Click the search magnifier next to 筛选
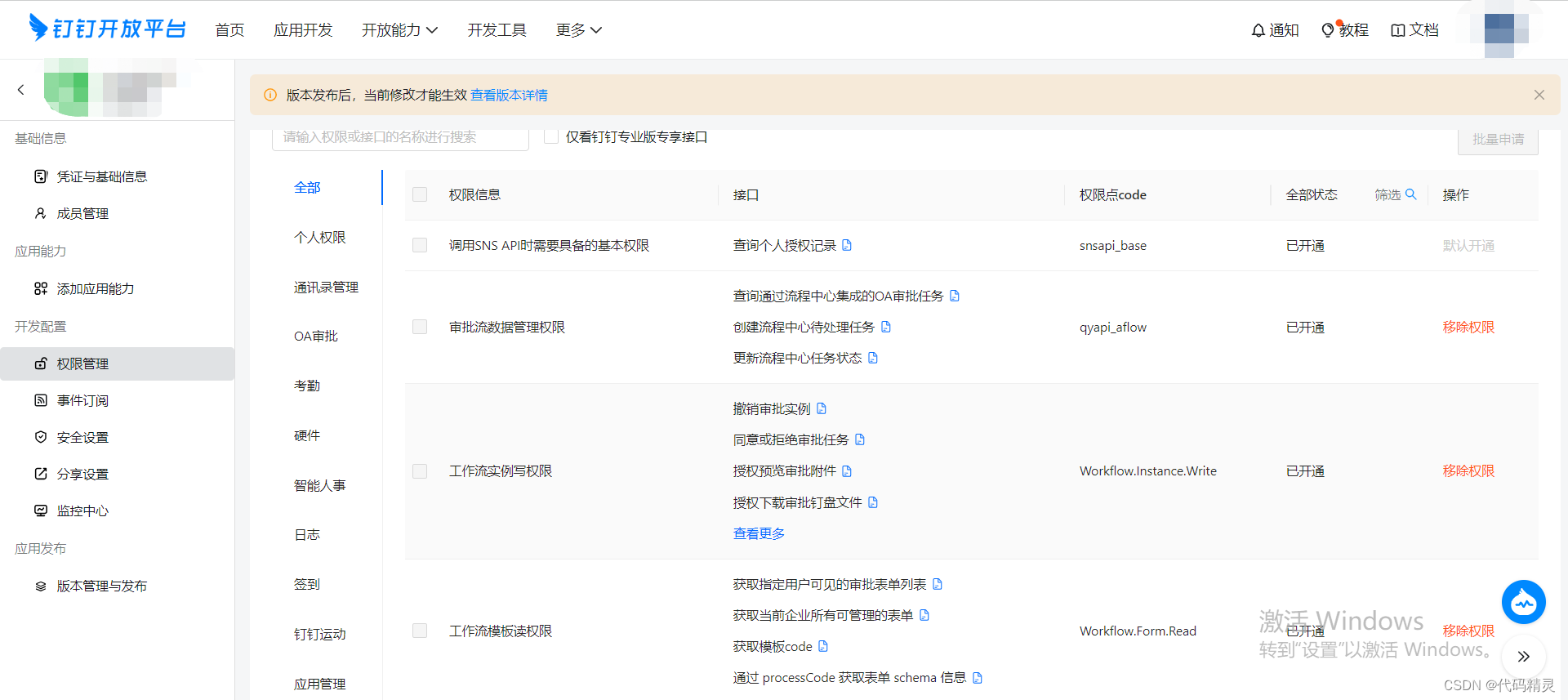This screenshot has height=700, width=1568. (1410, 194)
